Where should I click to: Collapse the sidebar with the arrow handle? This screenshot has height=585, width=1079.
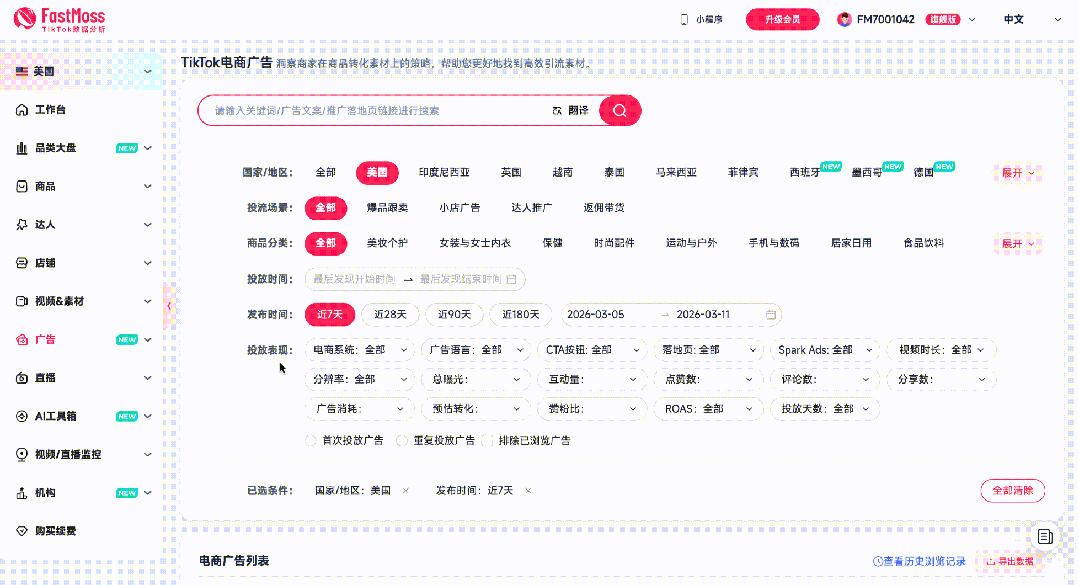(x=168, y=306)
